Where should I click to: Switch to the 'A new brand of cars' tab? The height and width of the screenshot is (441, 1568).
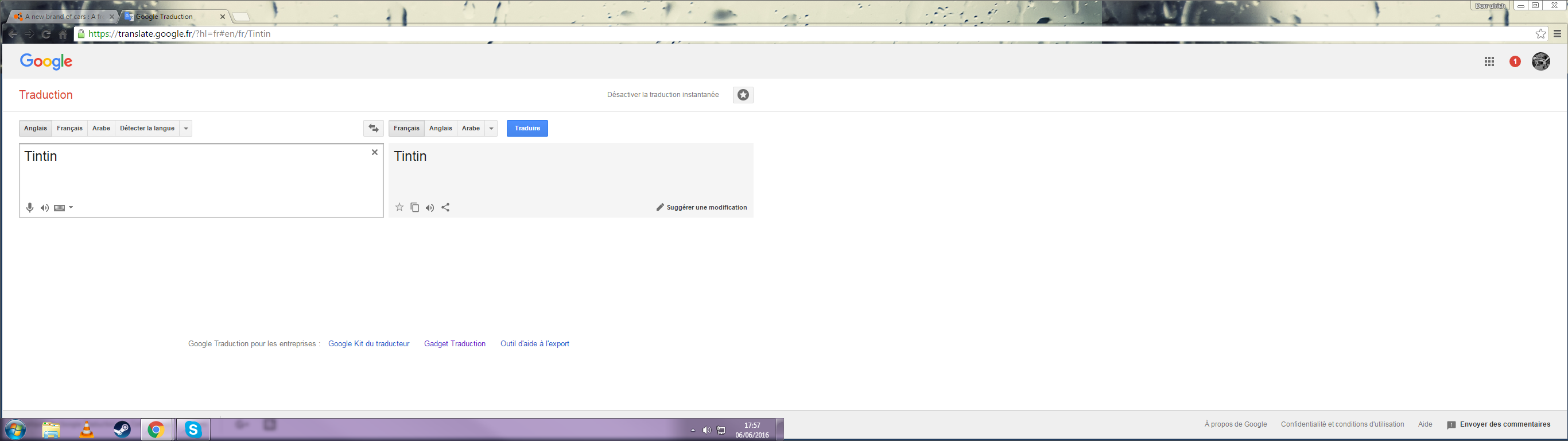click(x=63, y=17)
